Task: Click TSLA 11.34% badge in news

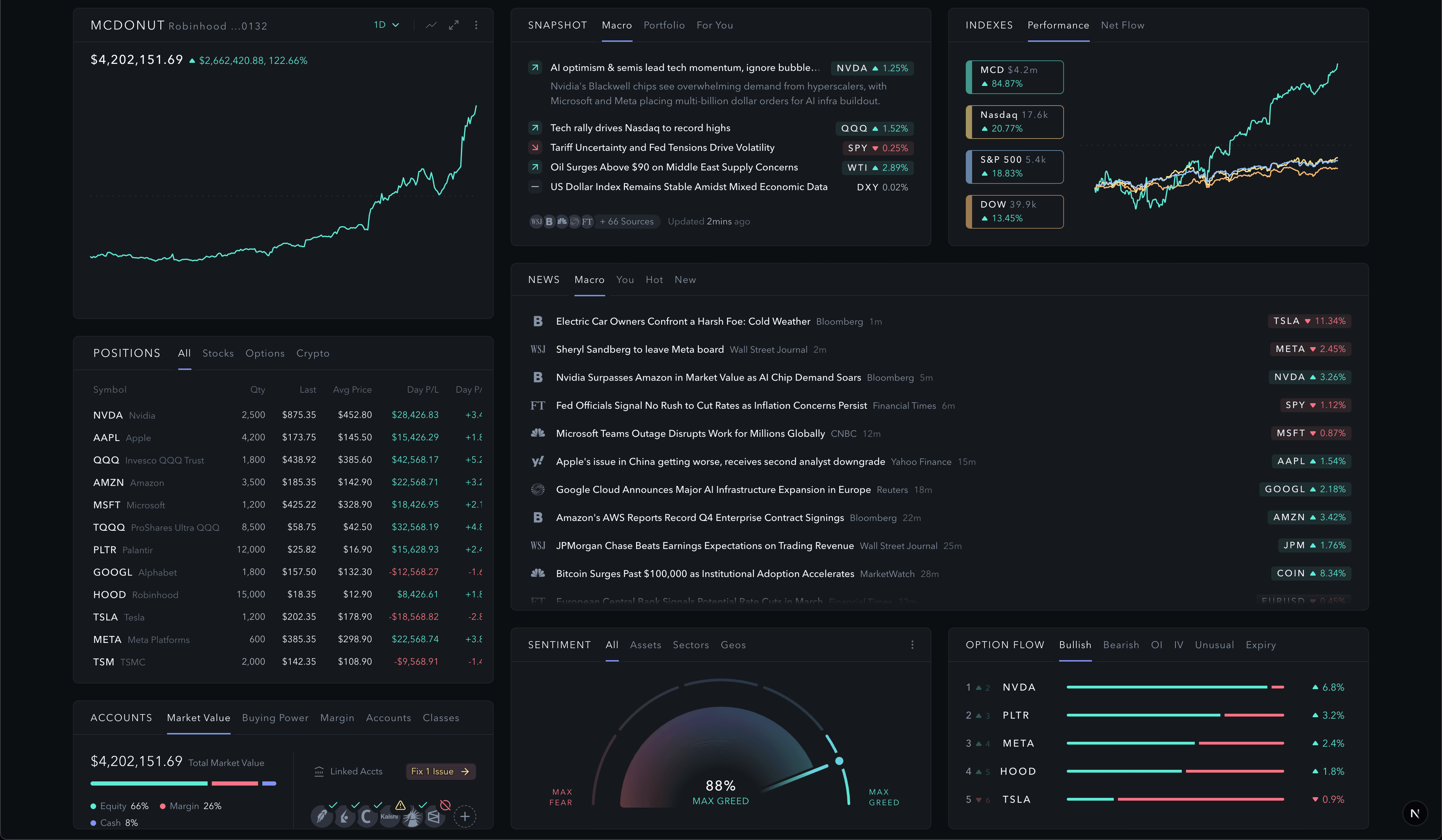Action: click(1309, 321)
